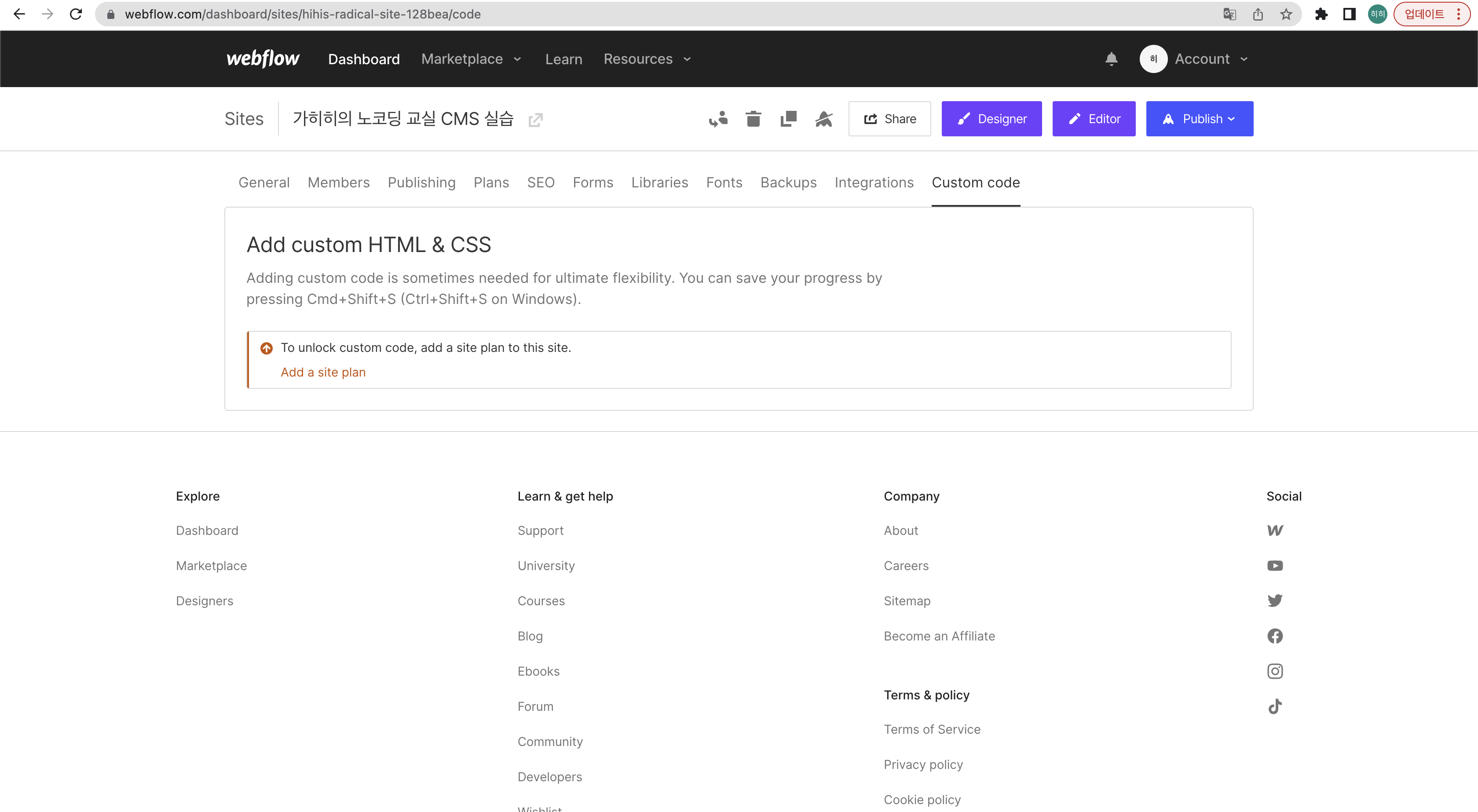Open the Account dropdown menu
This screenshot has height=812, width=1478.
(x=1211, y=59)
